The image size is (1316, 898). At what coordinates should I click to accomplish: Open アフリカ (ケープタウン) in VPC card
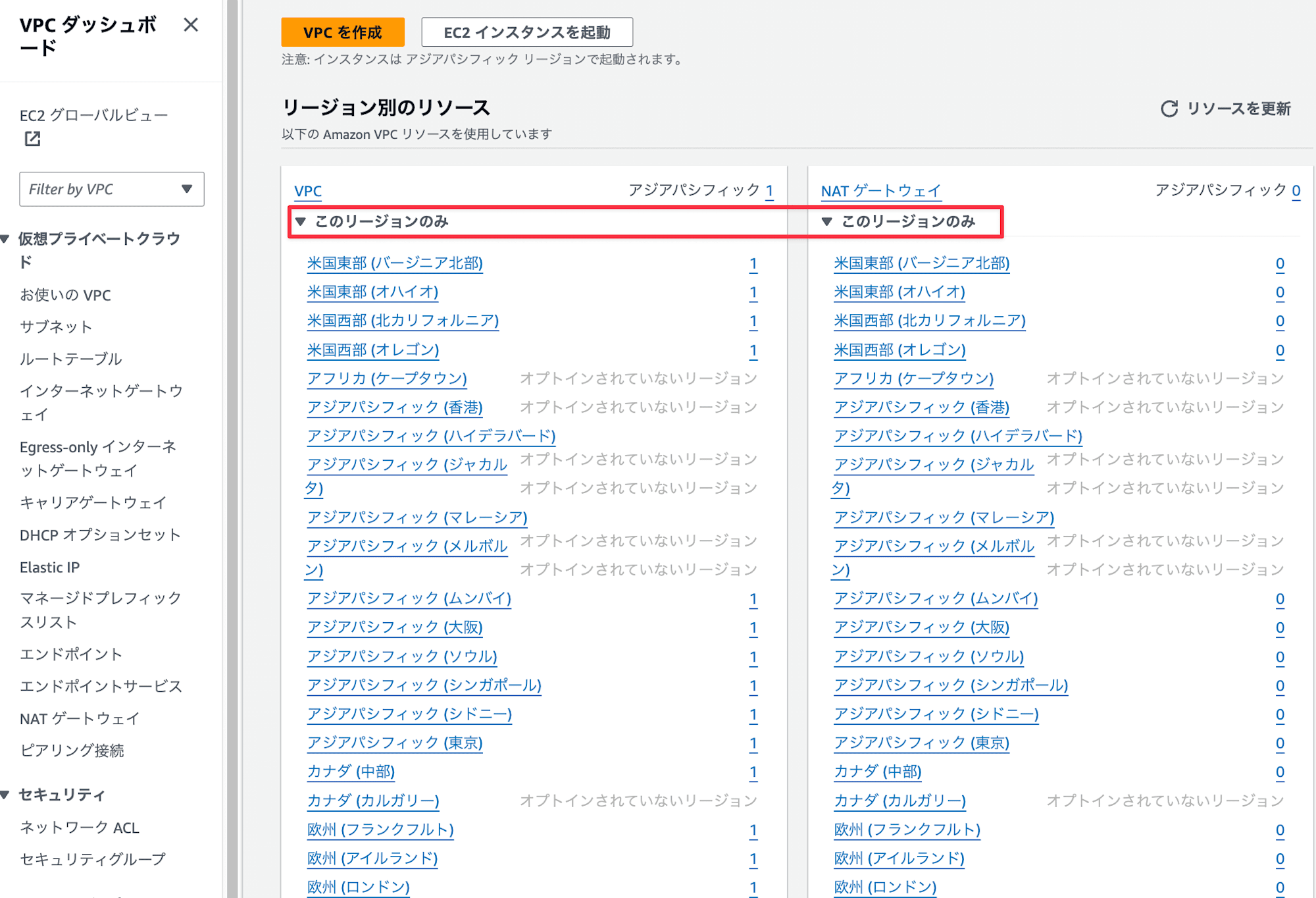pyautogui.click(x=387, y=379)
